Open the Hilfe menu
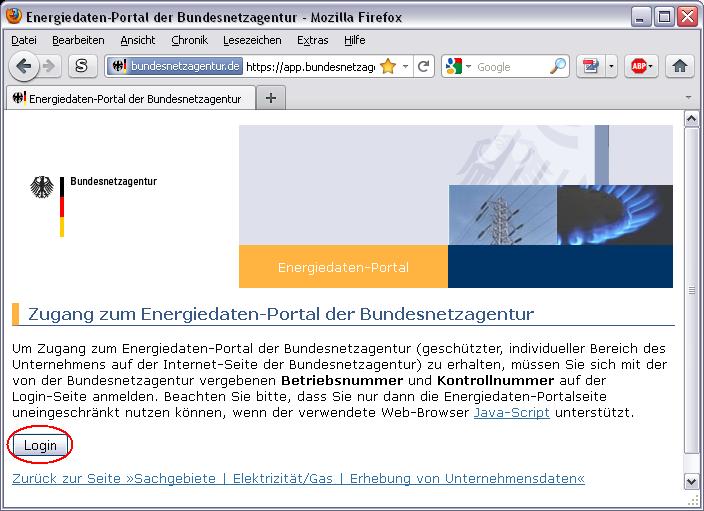 coord(354,40)
